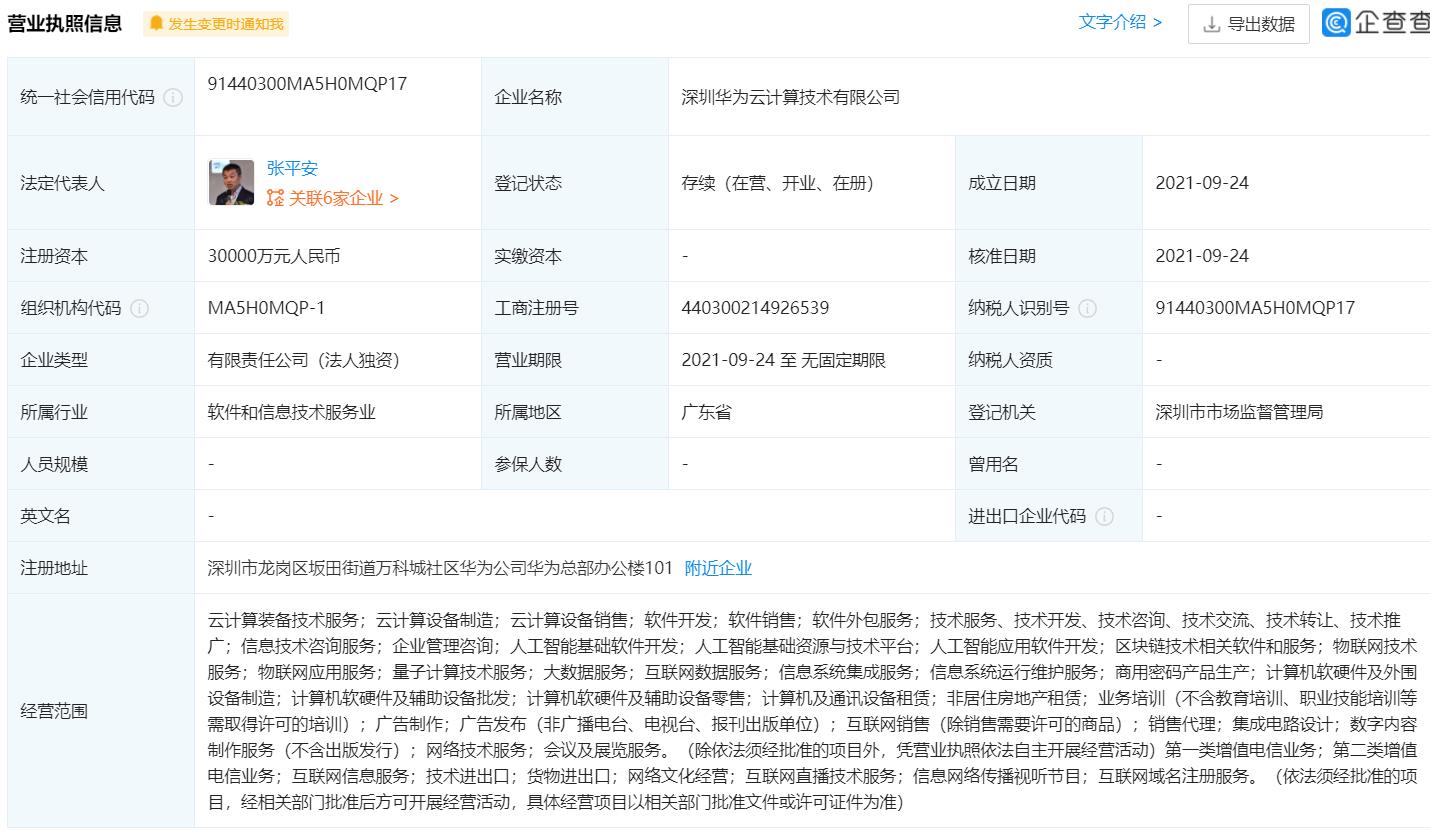Click the 所属行业 label
Viewport: 1430px width, 837px height.
54,412
